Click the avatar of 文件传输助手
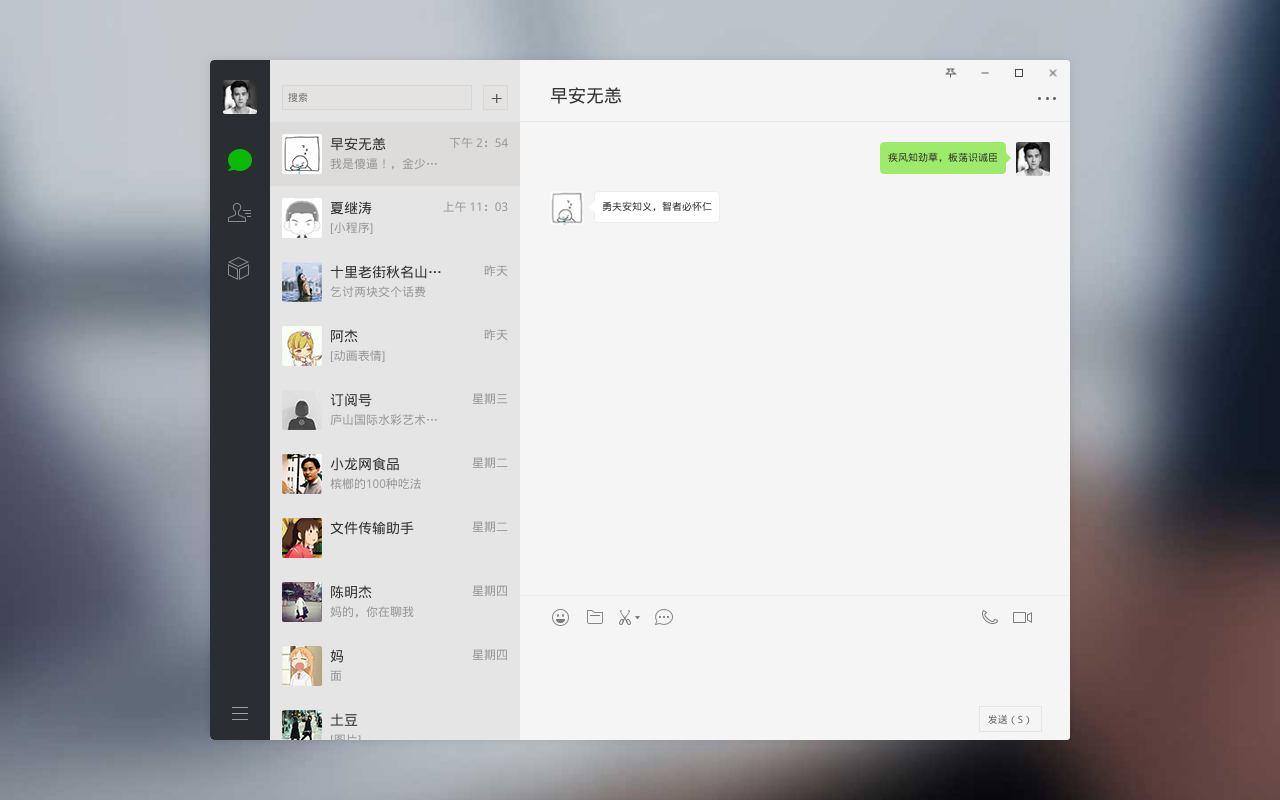 pyautogui.click(x=302, y=538)
